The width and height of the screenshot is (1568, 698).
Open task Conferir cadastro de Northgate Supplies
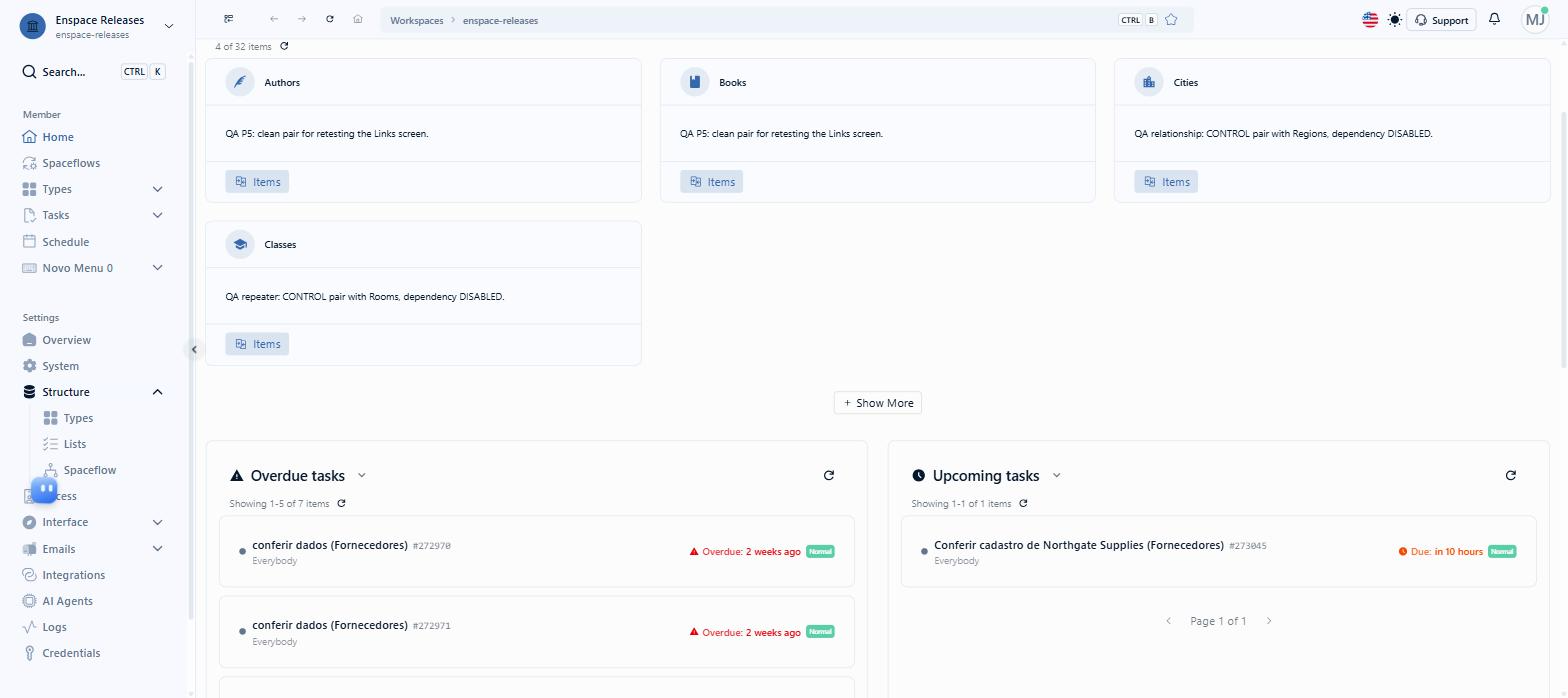click(1219, 551)
